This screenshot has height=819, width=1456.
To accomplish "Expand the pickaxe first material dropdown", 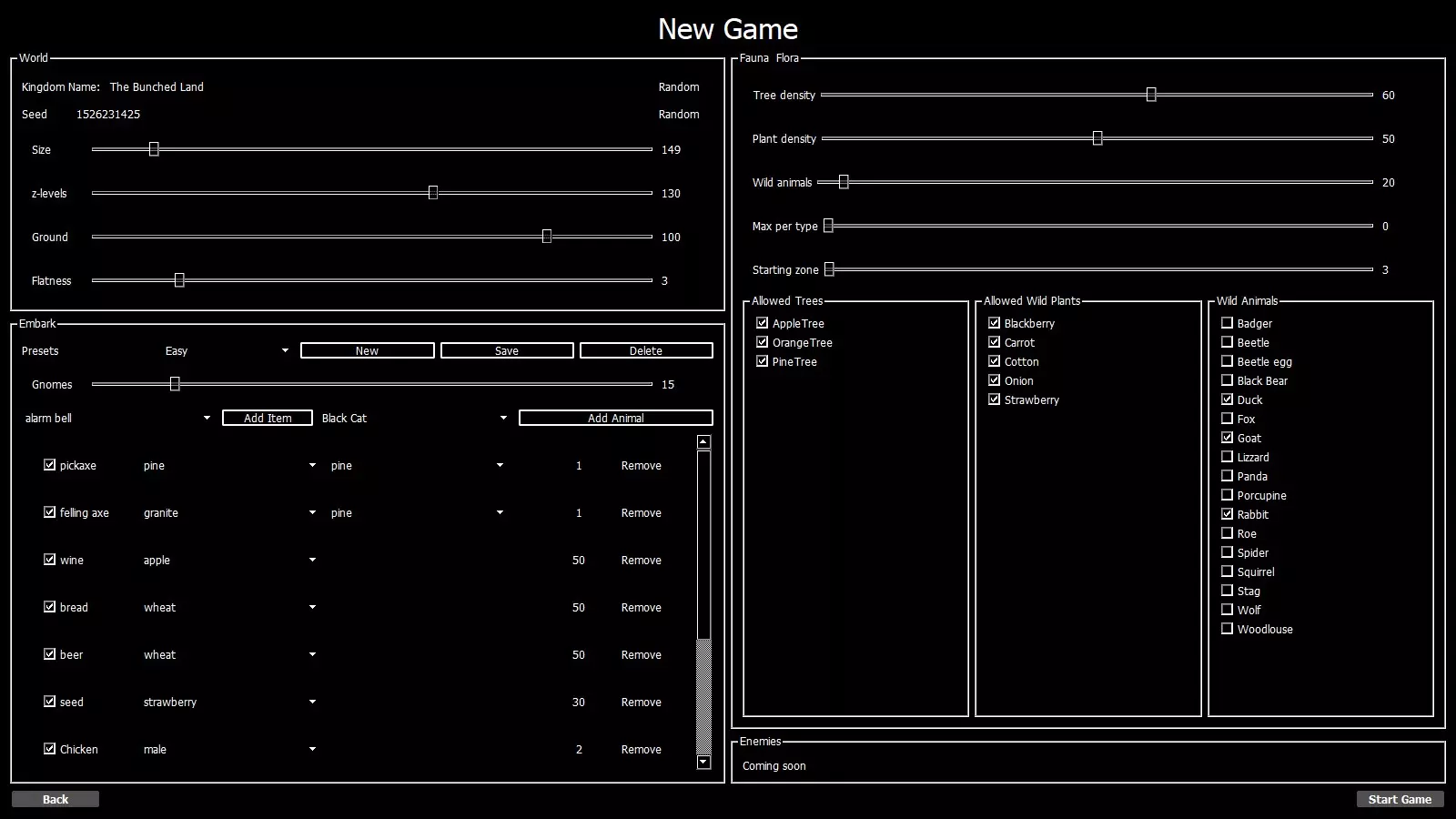I will (x=229, y=466).
